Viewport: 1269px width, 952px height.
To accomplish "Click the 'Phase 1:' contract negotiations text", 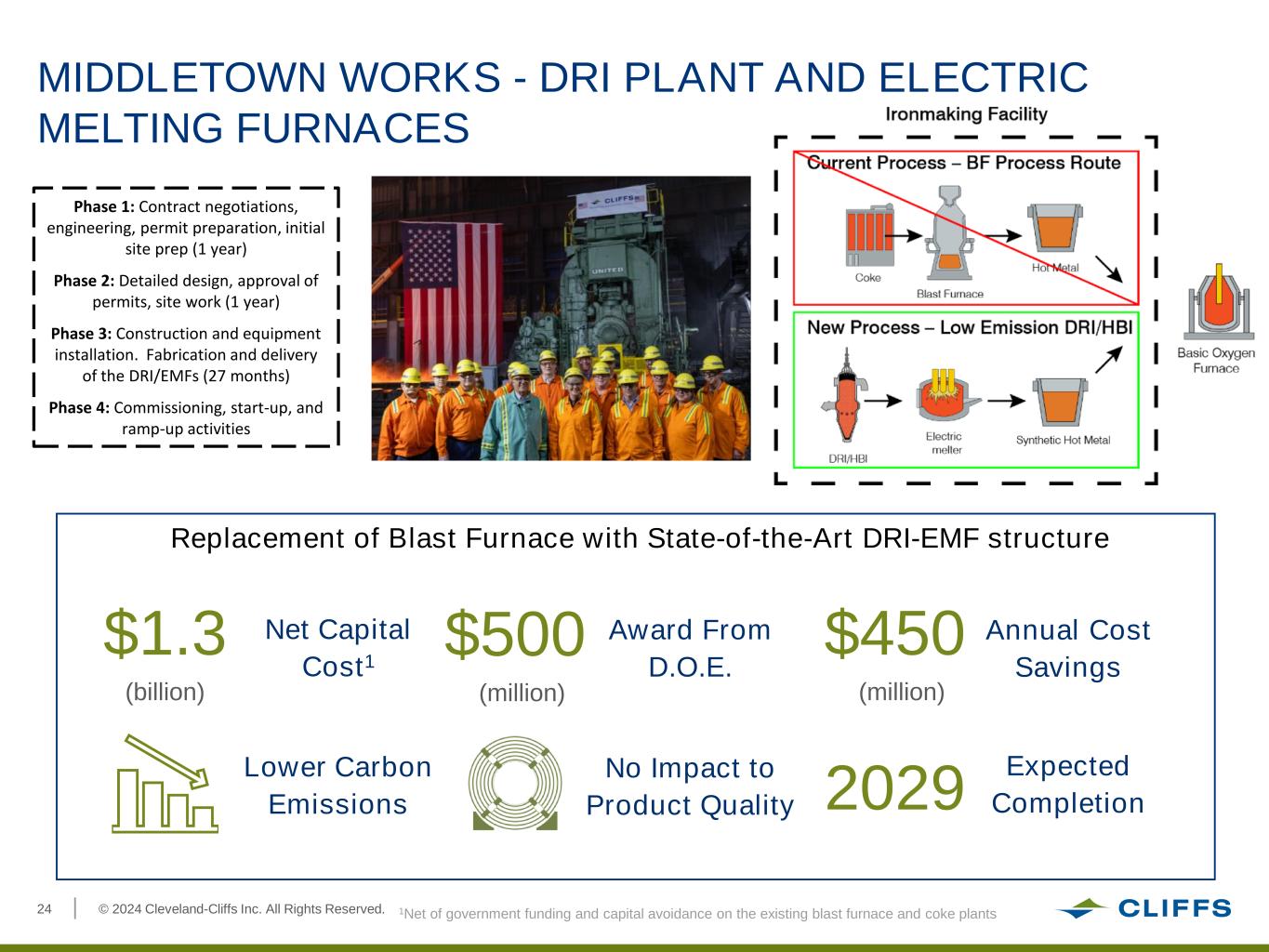I will tap(186, 227).
